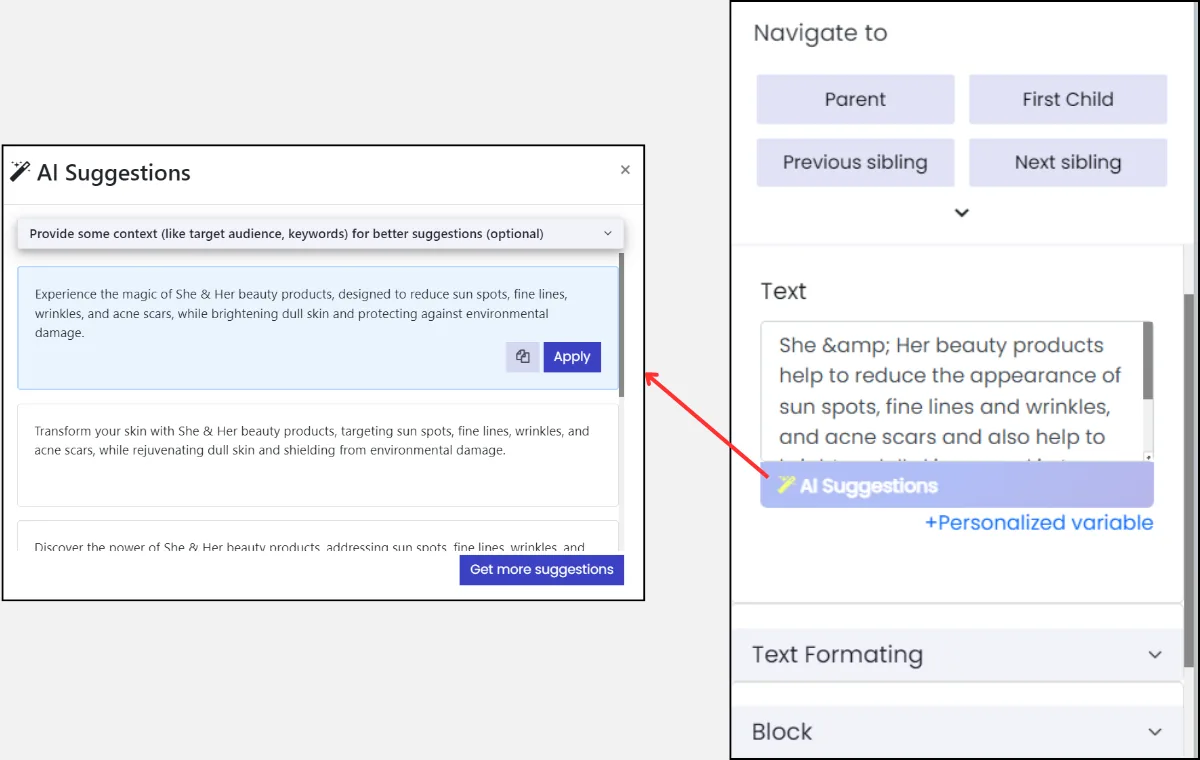Navigate to Parent element
The height and width of the screenshot is (760, 1200).
(855, 99)
